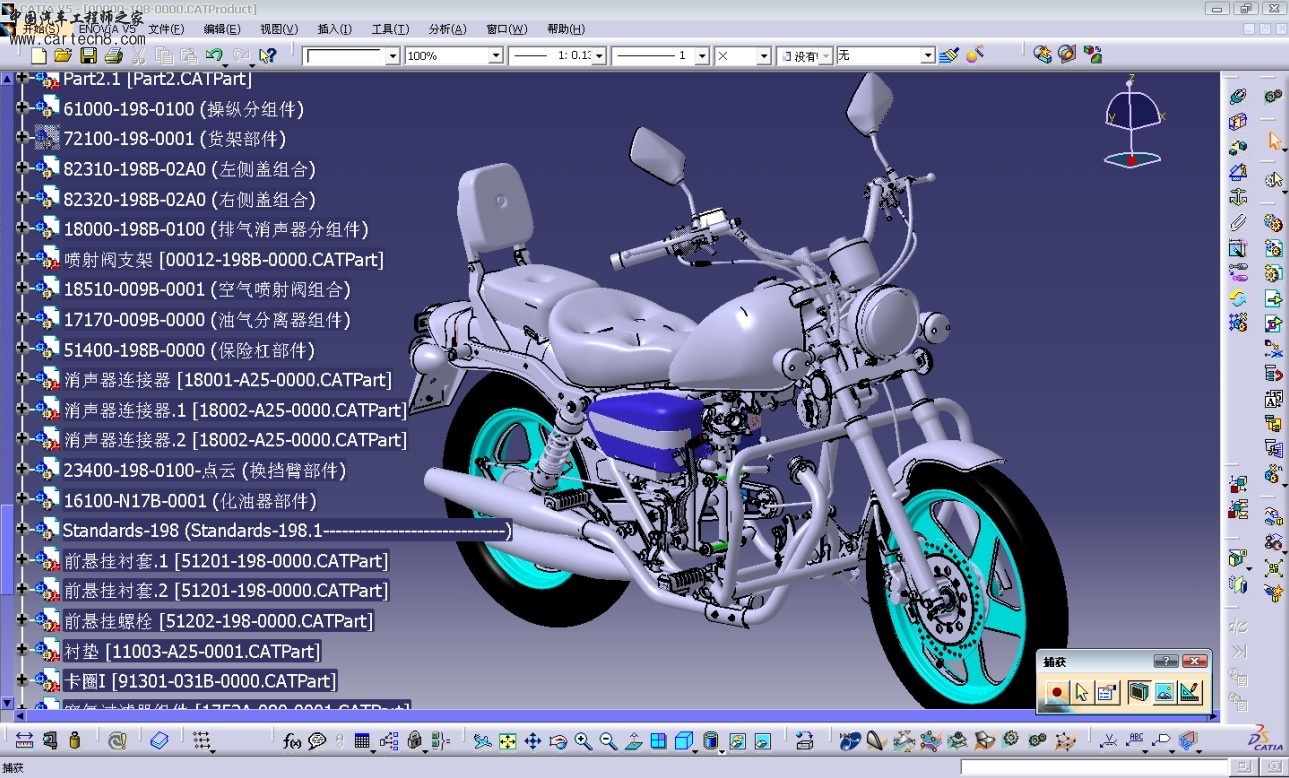
Task: Choose the Select arrow tool in right toolbar
Action: pyautogui.click(x=1274, y=141)
